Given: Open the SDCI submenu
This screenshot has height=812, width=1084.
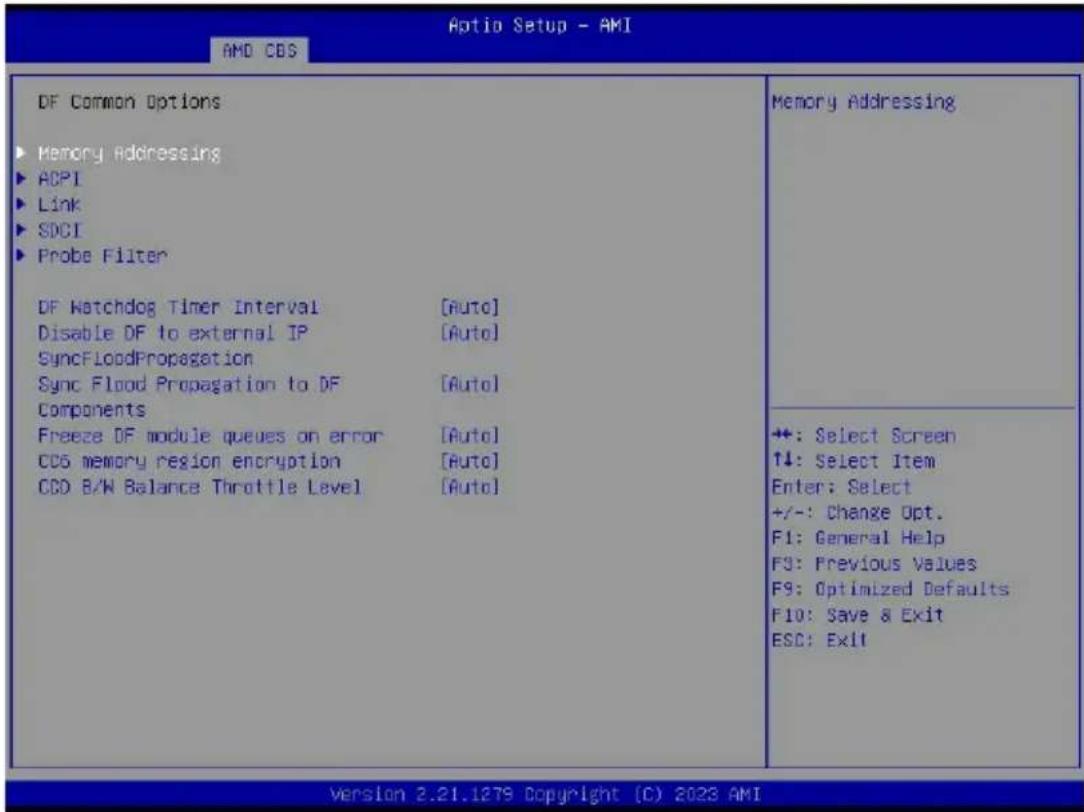Looking at the screenshot, I should (59, 230).
